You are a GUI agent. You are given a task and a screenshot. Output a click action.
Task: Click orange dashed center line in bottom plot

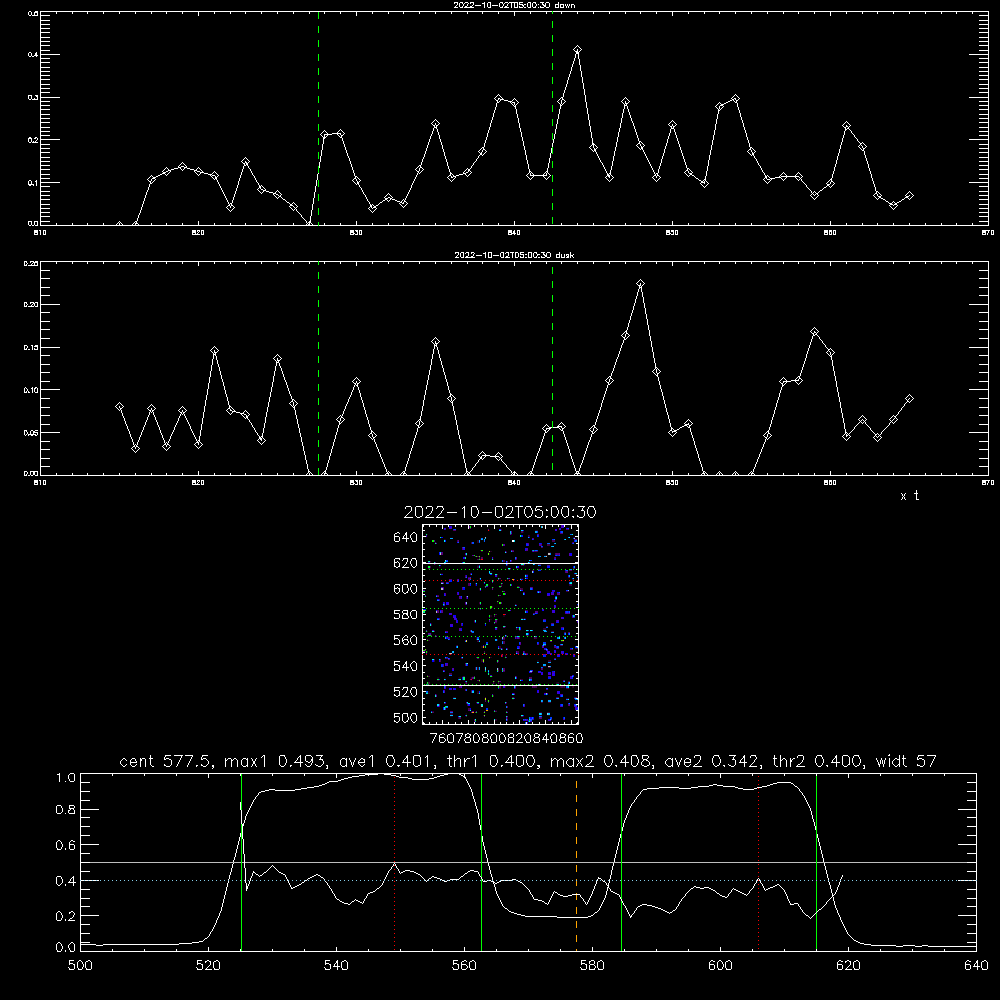[x=577, y=861]
